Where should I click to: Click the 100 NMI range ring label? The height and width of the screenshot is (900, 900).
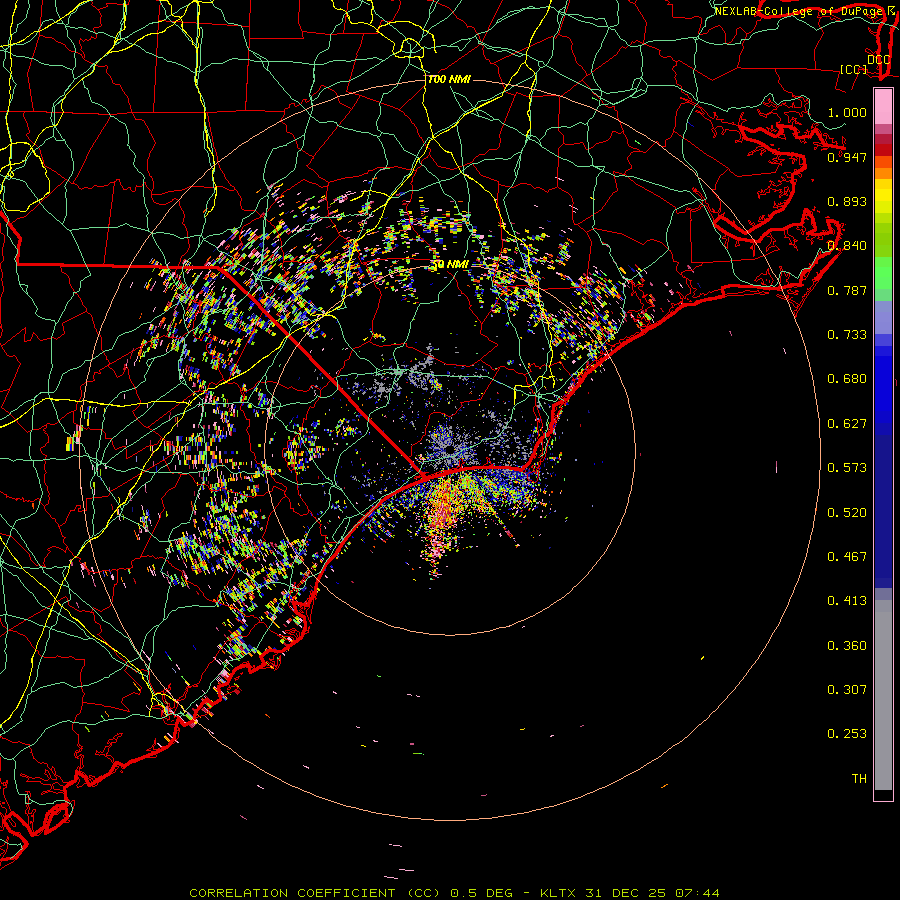click(449, 79)
